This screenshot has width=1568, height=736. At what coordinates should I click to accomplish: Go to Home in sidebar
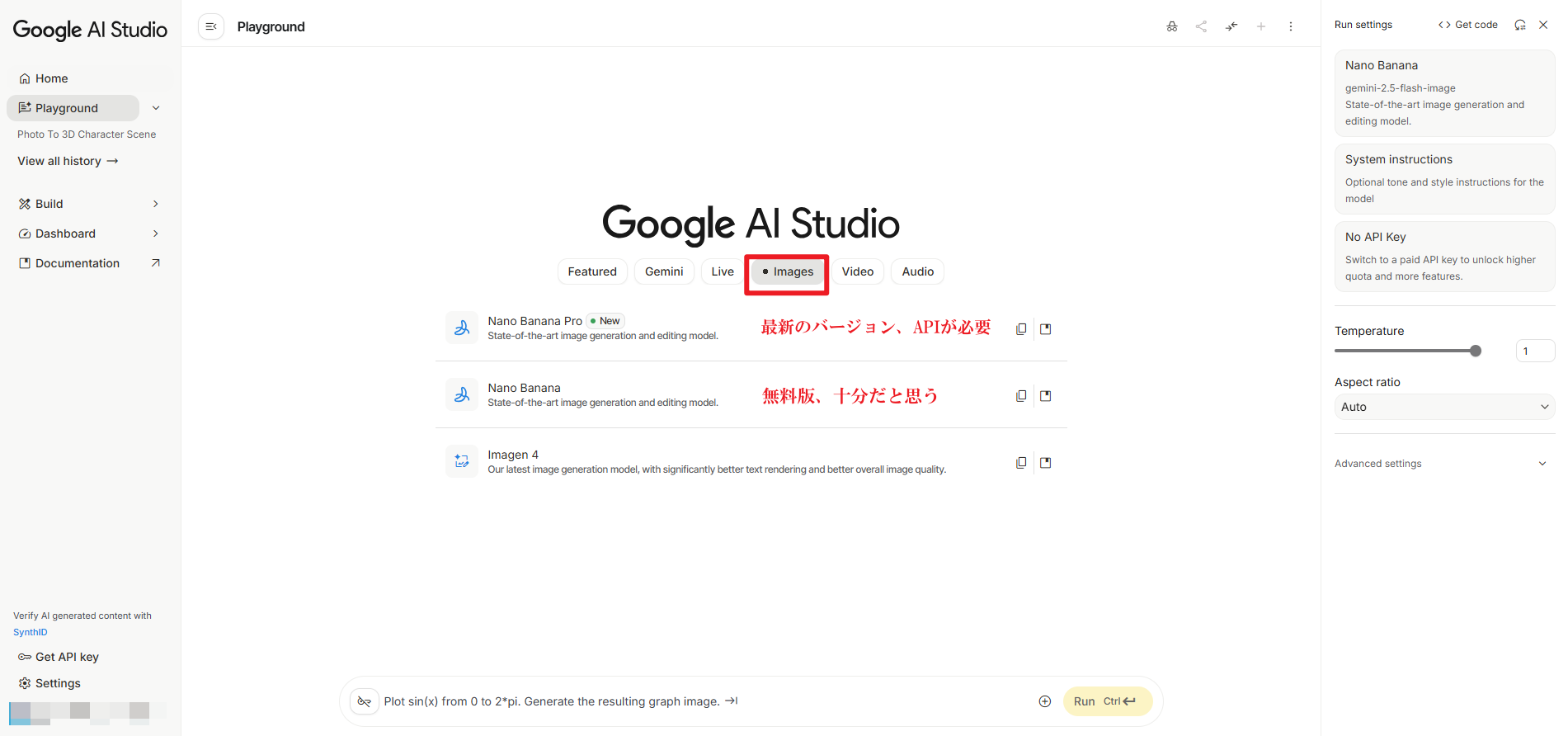click(x=44, y=78)
